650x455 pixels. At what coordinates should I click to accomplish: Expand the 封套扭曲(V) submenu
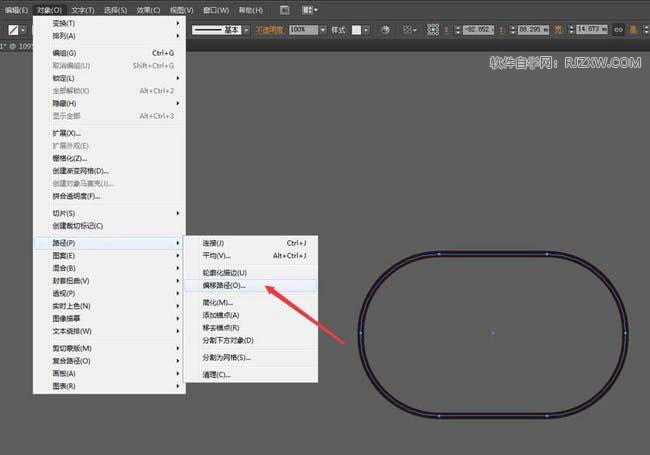point(109,281)
